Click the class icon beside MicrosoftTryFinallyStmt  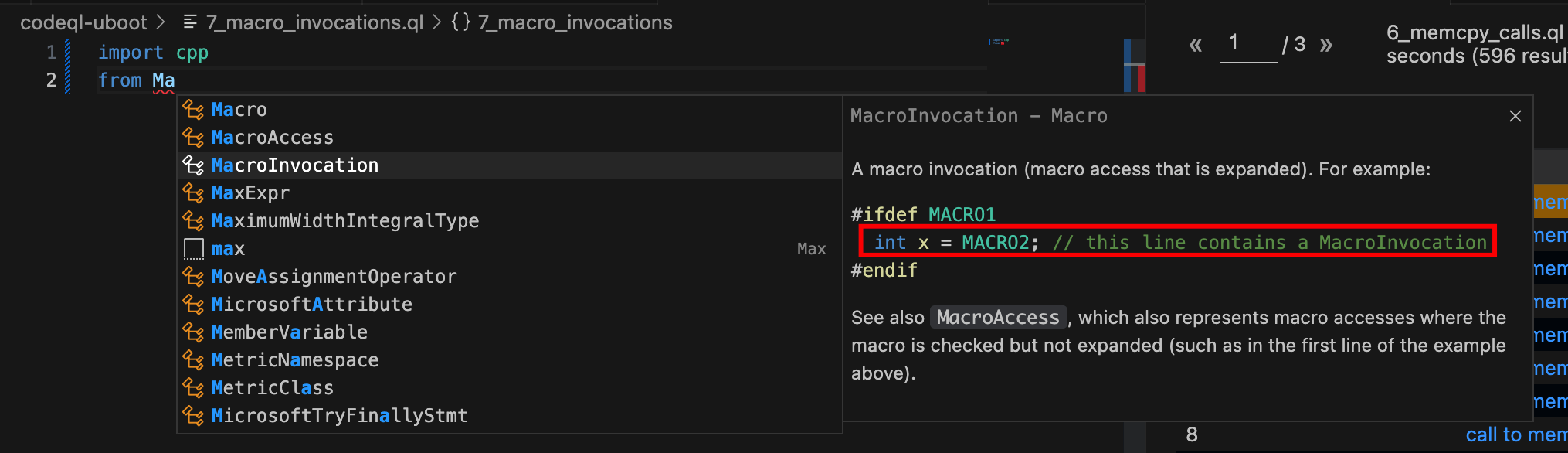(x=193, y=416)
